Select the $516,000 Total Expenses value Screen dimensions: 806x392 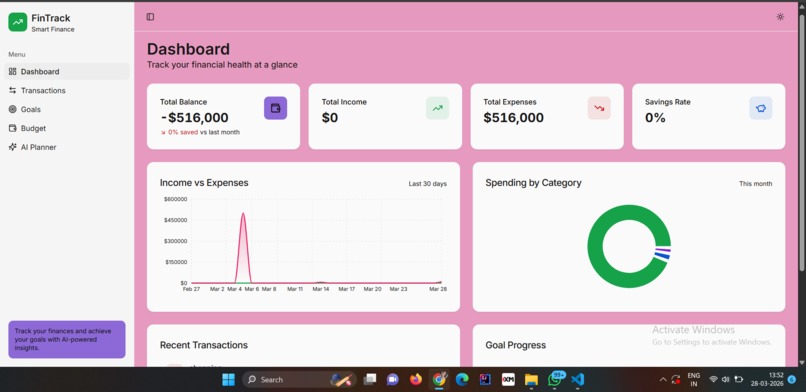click(514, 118)
